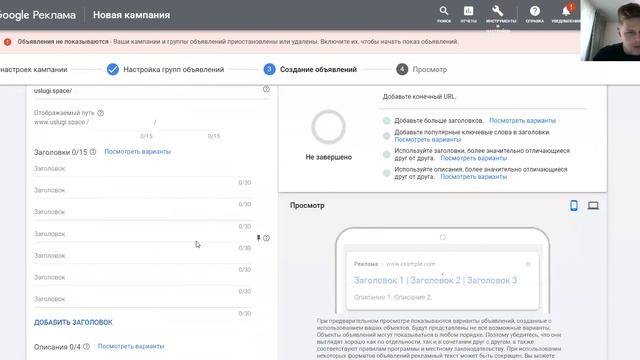This screenshot has width=640, height=360.
Task: Click help icon beside Заголовки 0/15
Action: (93, 152)
